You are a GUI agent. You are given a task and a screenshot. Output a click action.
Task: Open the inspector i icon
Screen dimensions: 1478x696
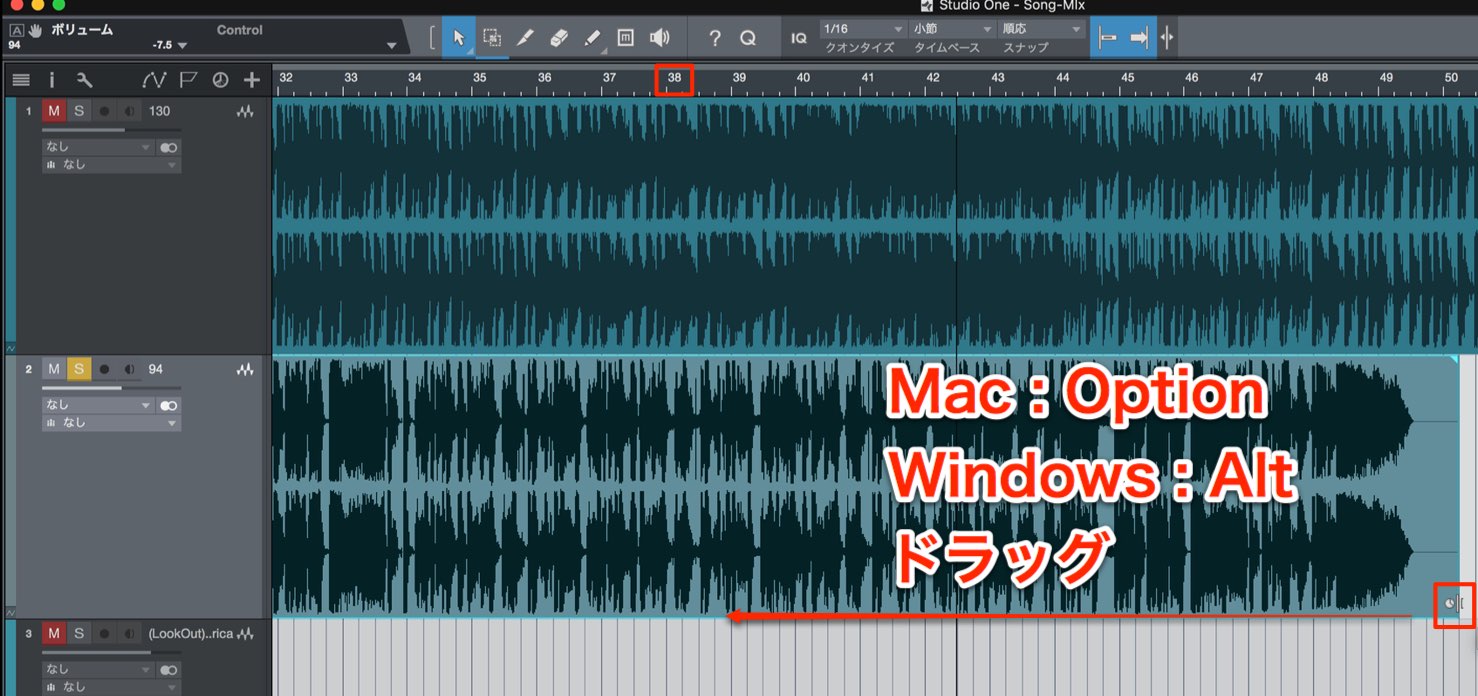52,80
